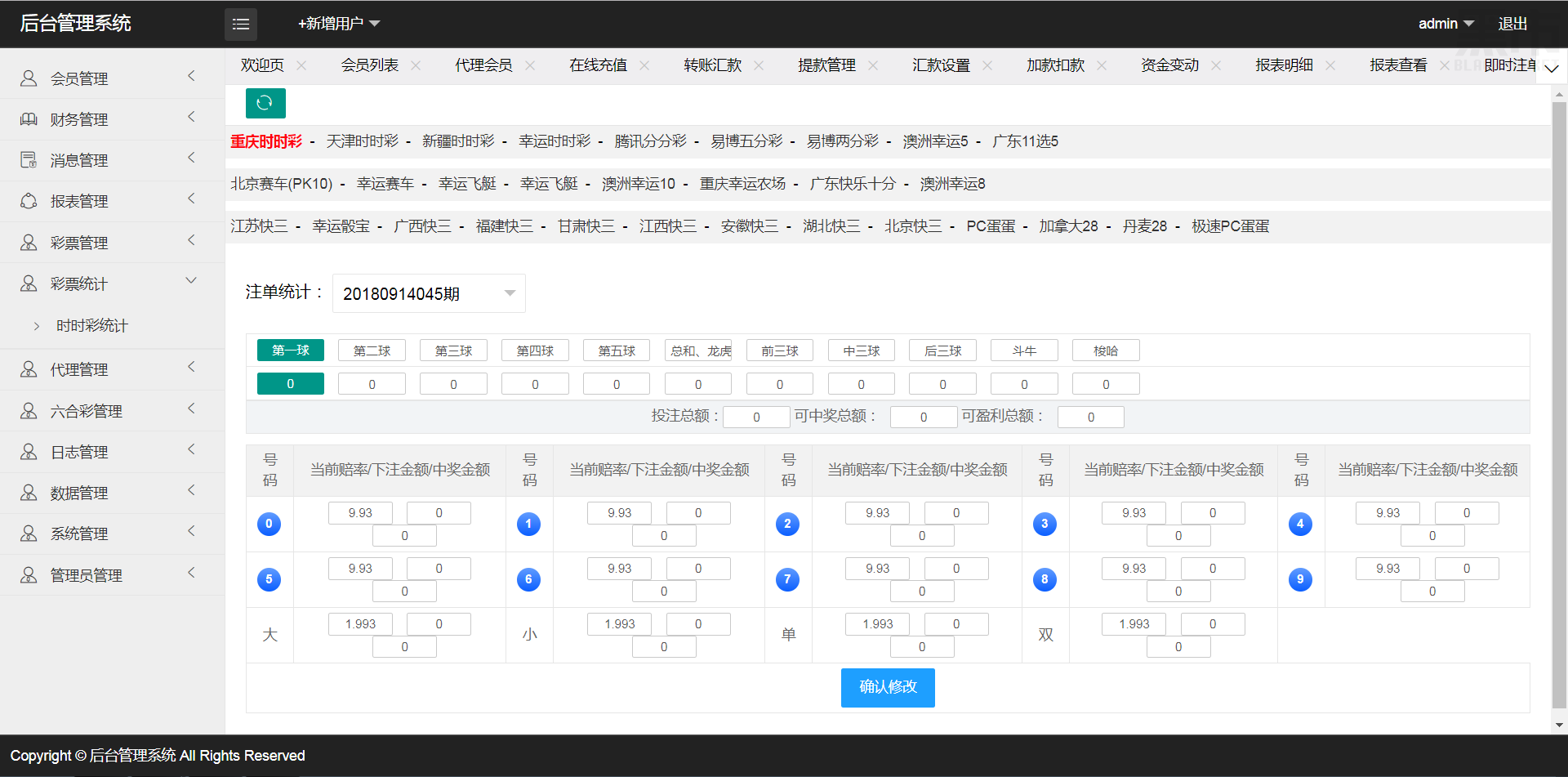This screenshot has width=1568, height=777.
Task: Click the 数据管理 person icon
Action: point(29,493)
